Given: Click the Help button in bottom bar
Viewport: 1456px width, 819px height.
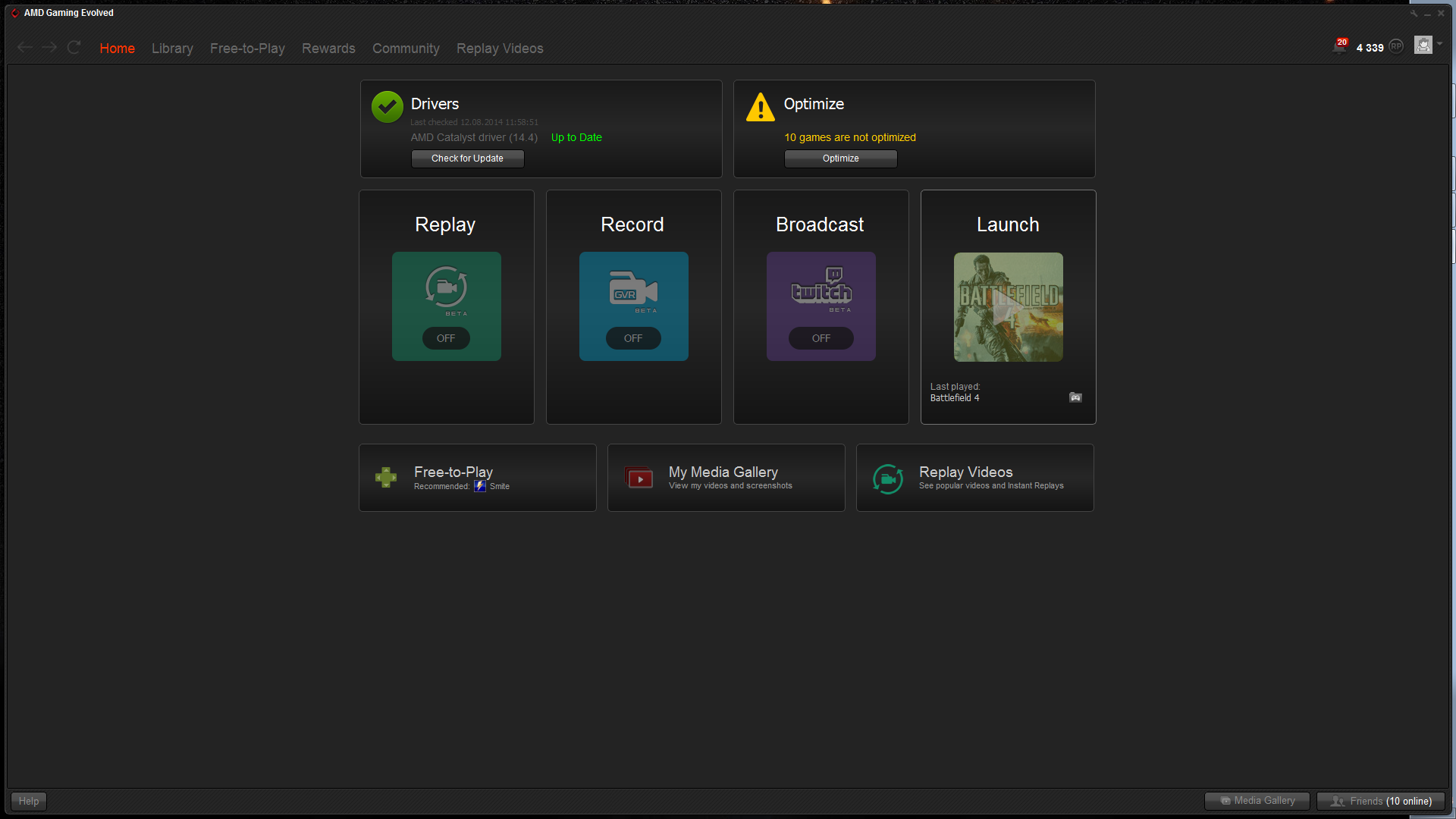Looking at the screenshot, I should 29,801.
